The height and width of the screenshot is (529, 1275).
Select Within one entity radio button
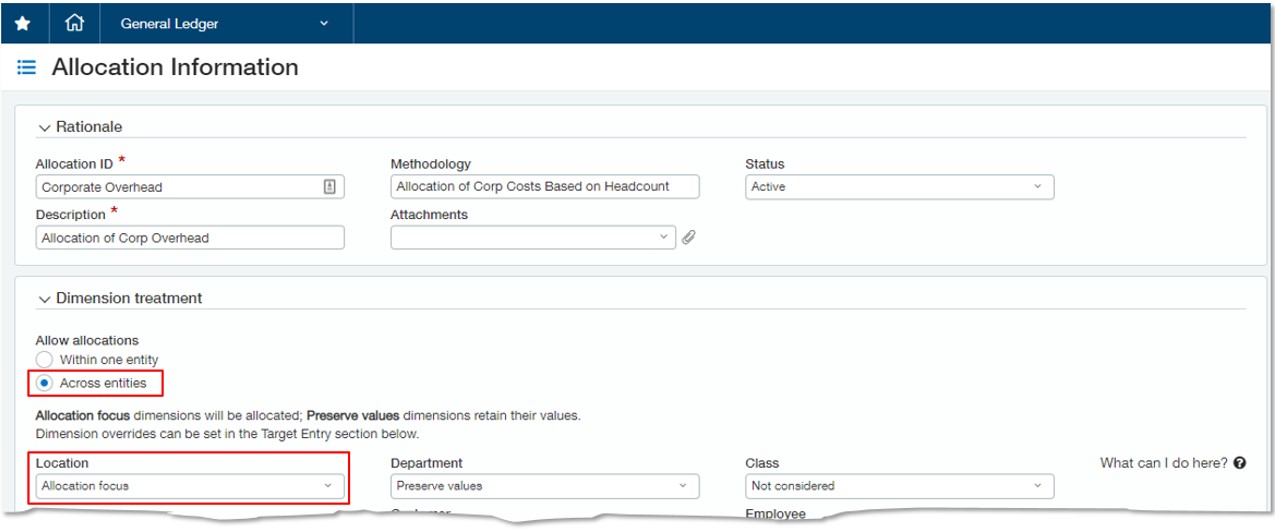click(44, 359)
